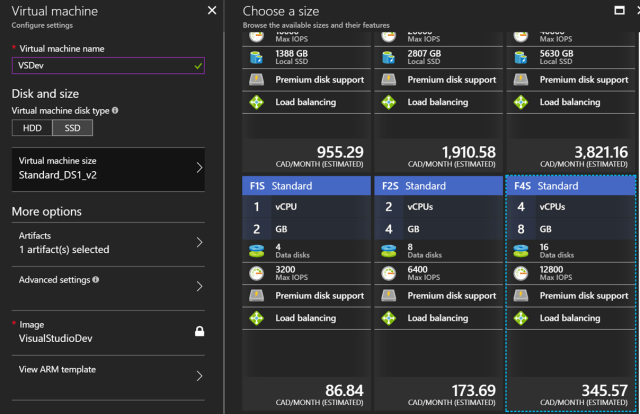Select the F1S Standard size header
The image size is (640, 414).
(304, 186)
